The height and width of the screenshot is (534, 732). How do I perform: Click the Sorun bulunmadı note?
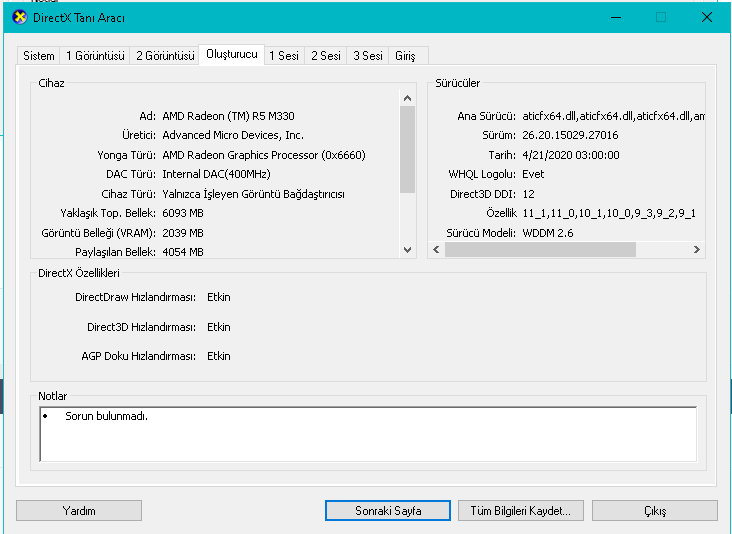click(106, 416)
